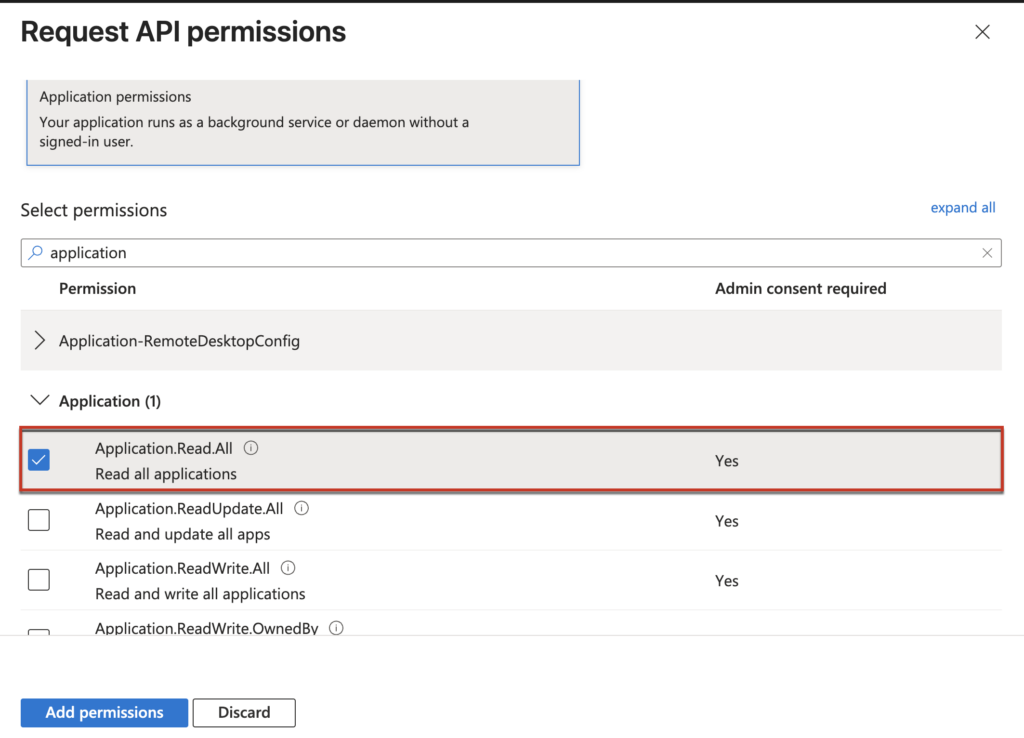Tick the Application.ReadWrite.OwnedBy checkbox

pos(39,633)
